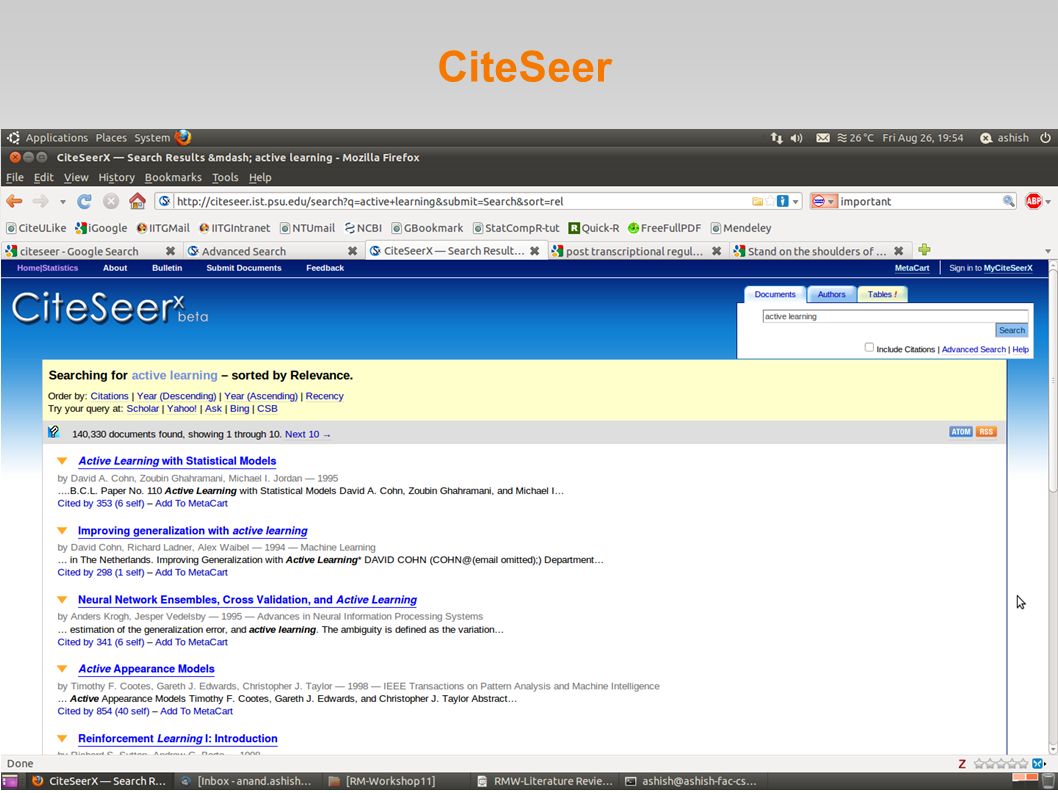Click the ATOM feed icon
1058x793 pixels.
click(x=960, y=432)
